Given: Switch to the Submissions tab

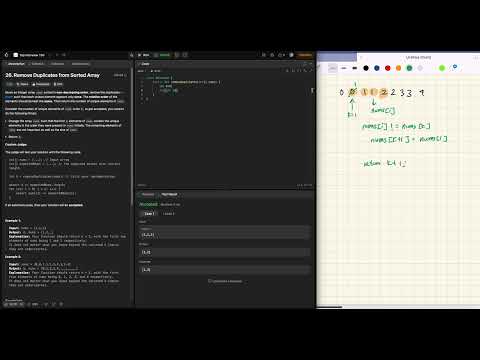Looking at the screenshot, I should coord(80,64).
